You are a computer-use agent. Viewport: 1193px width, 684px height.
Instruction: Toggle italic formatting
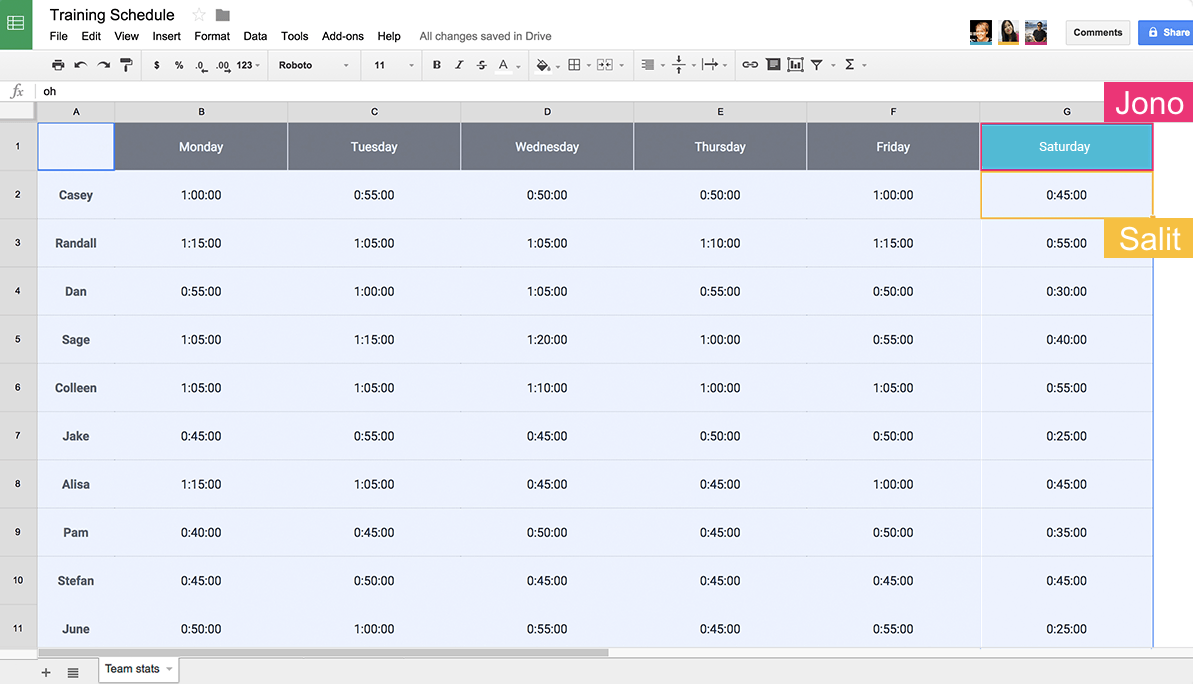click(459, 65)
